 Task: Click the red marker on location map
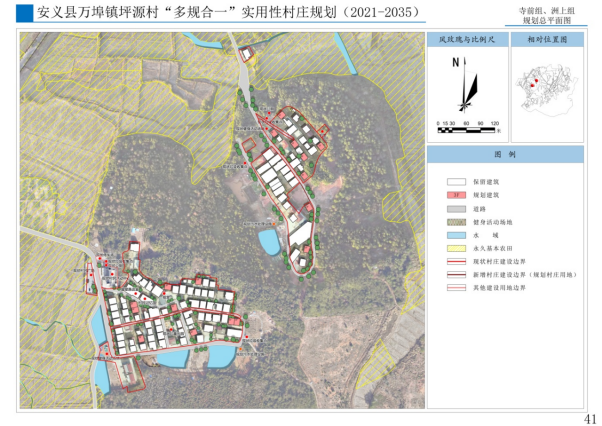[536, 81]
